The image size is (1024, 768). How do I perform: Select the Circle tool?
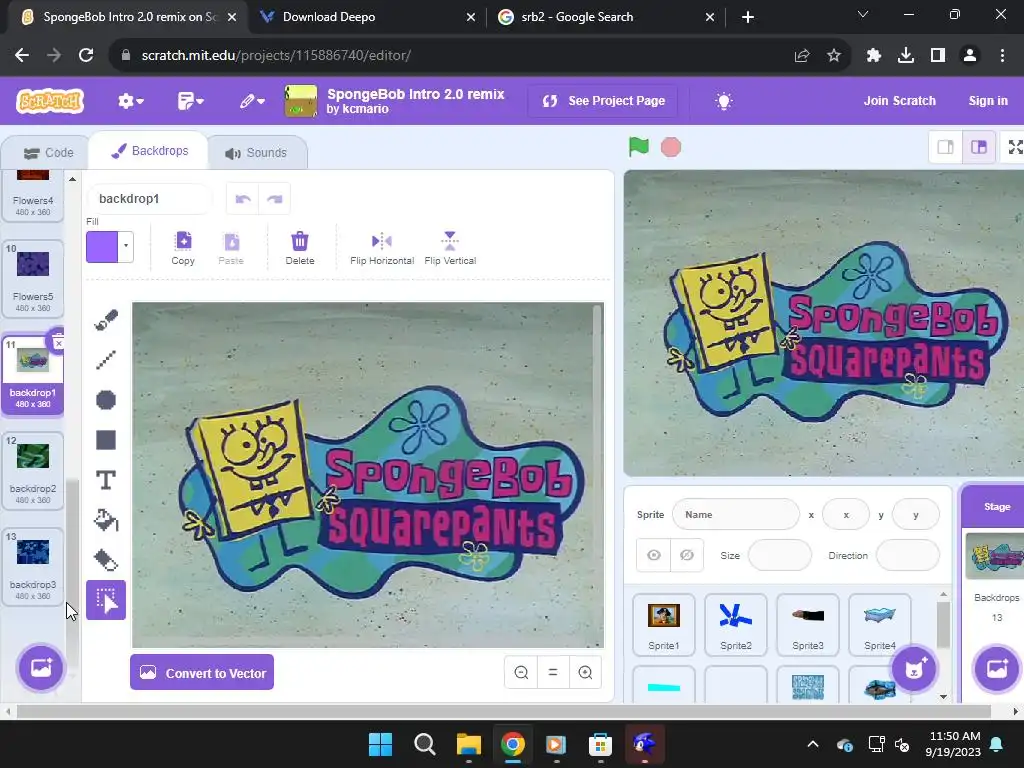tap(106, 400)
